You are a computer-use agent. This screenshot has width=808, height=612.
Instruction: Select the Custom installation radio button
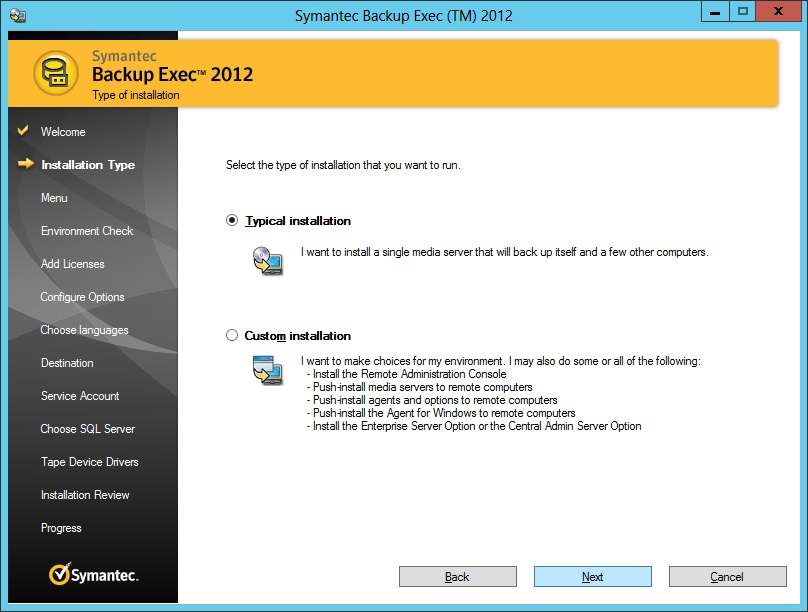(x=232, y=335)
